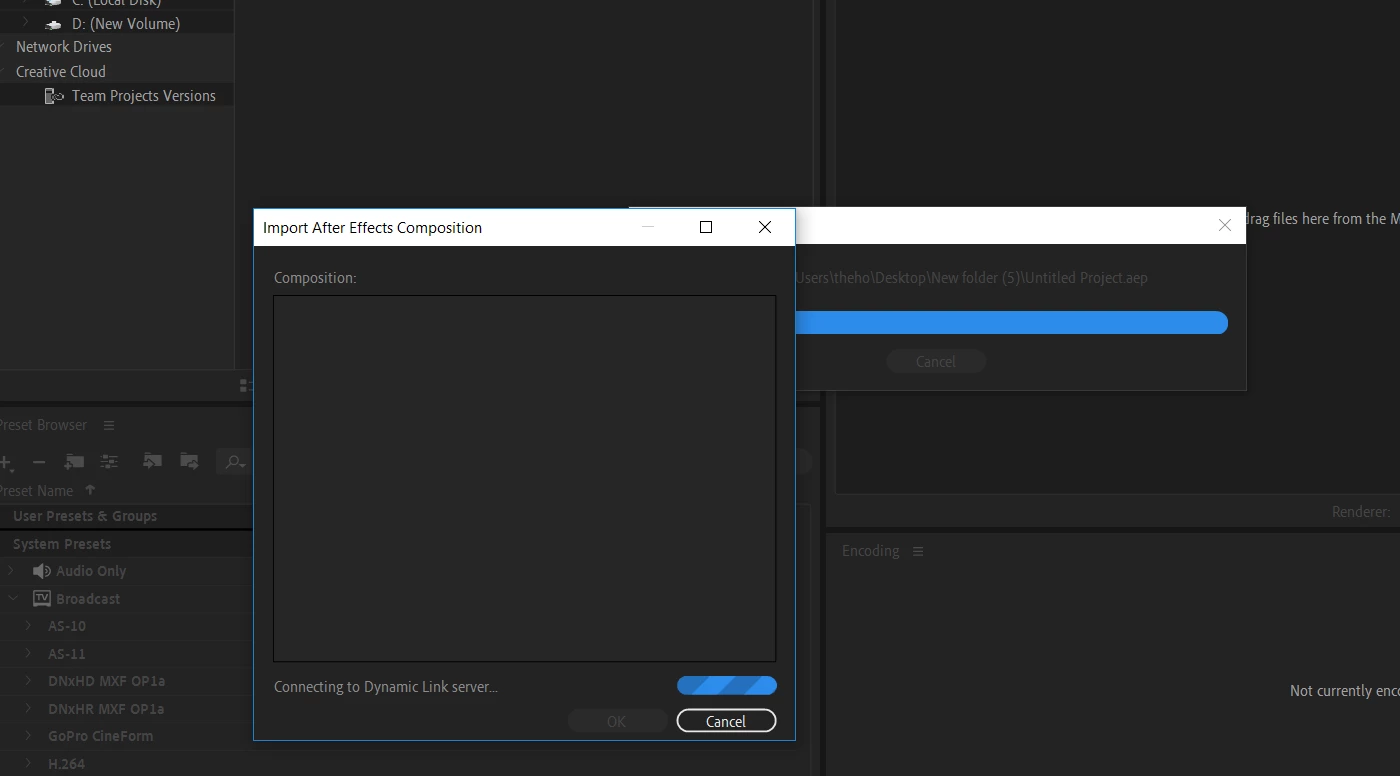The width and height of the screenshot is (1400, 776).
Task: Click the disabled OK button
Action: pyautogui.click(x=616, y=721)
